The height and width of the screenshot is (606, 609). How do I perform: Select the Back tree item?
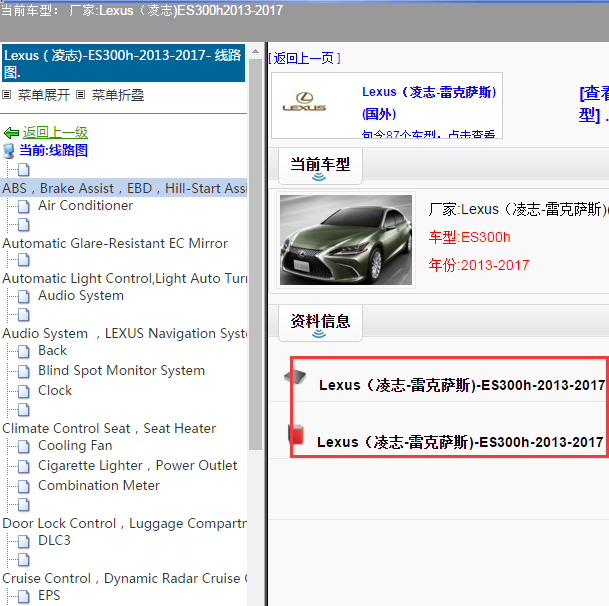[x=52, y=351]
